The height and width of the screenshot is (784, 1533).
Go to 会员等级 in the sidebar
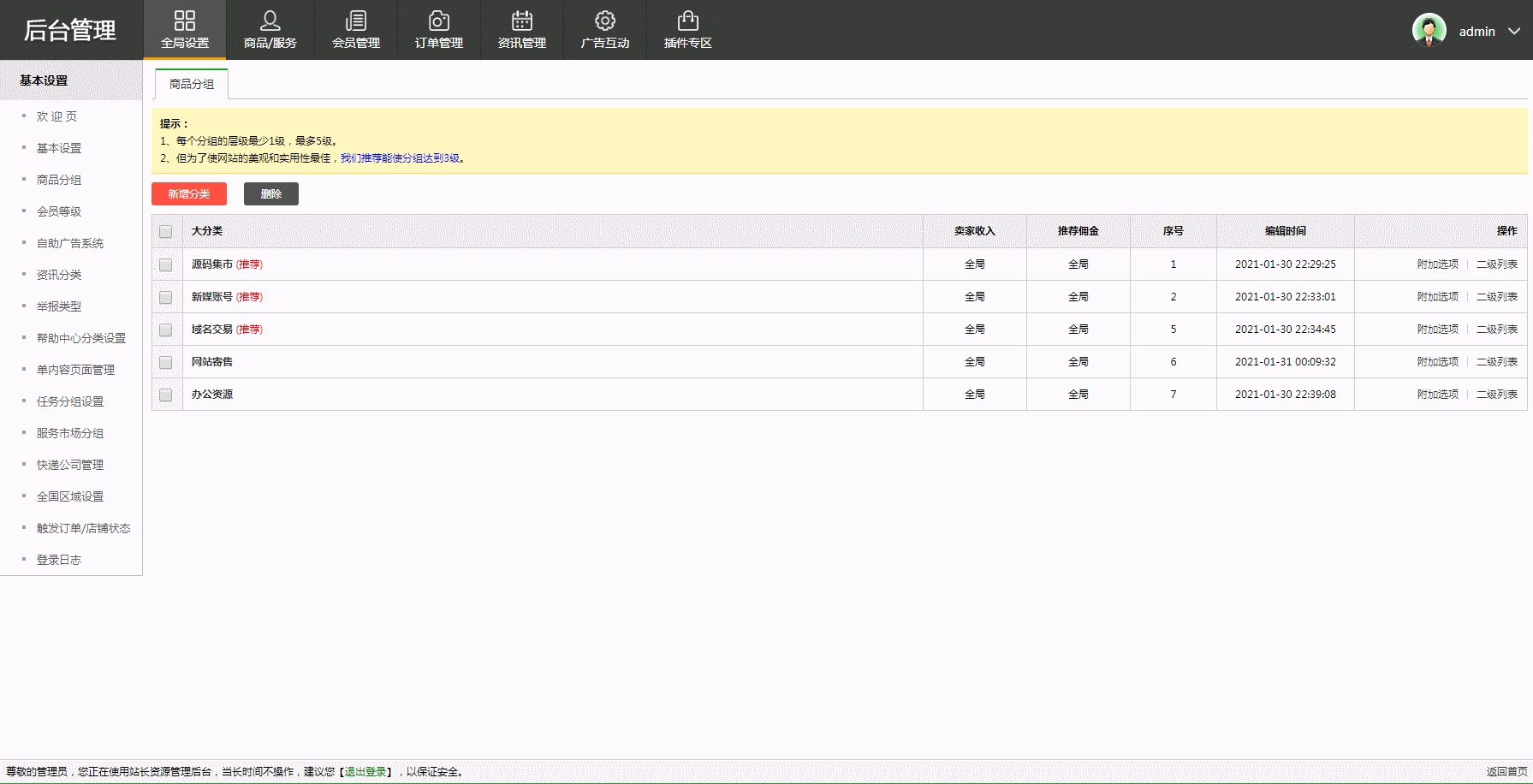[59, 211]
